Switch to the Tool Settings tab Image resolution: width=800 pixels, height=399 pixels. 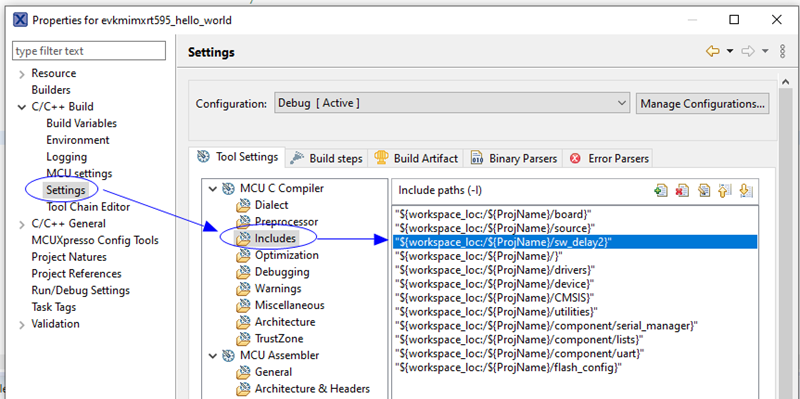(238, 157)
